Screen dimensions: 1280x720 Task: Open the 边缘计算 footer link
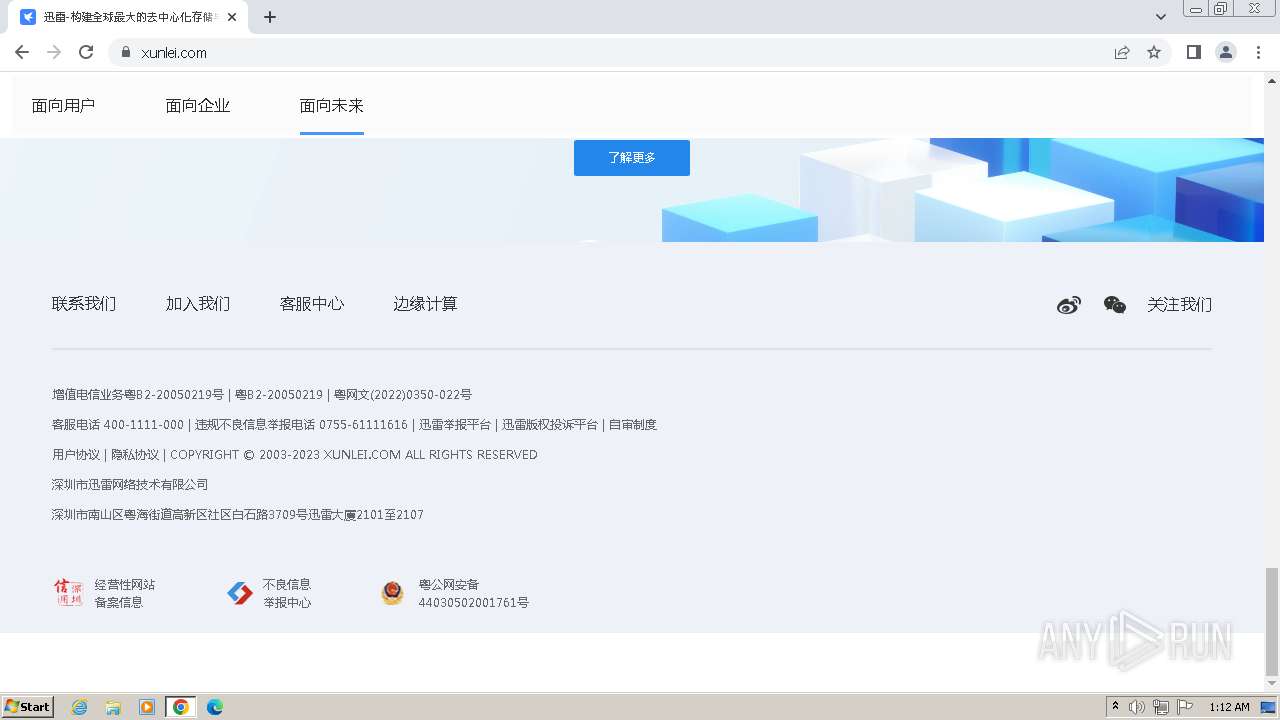[x=425, y=304]
